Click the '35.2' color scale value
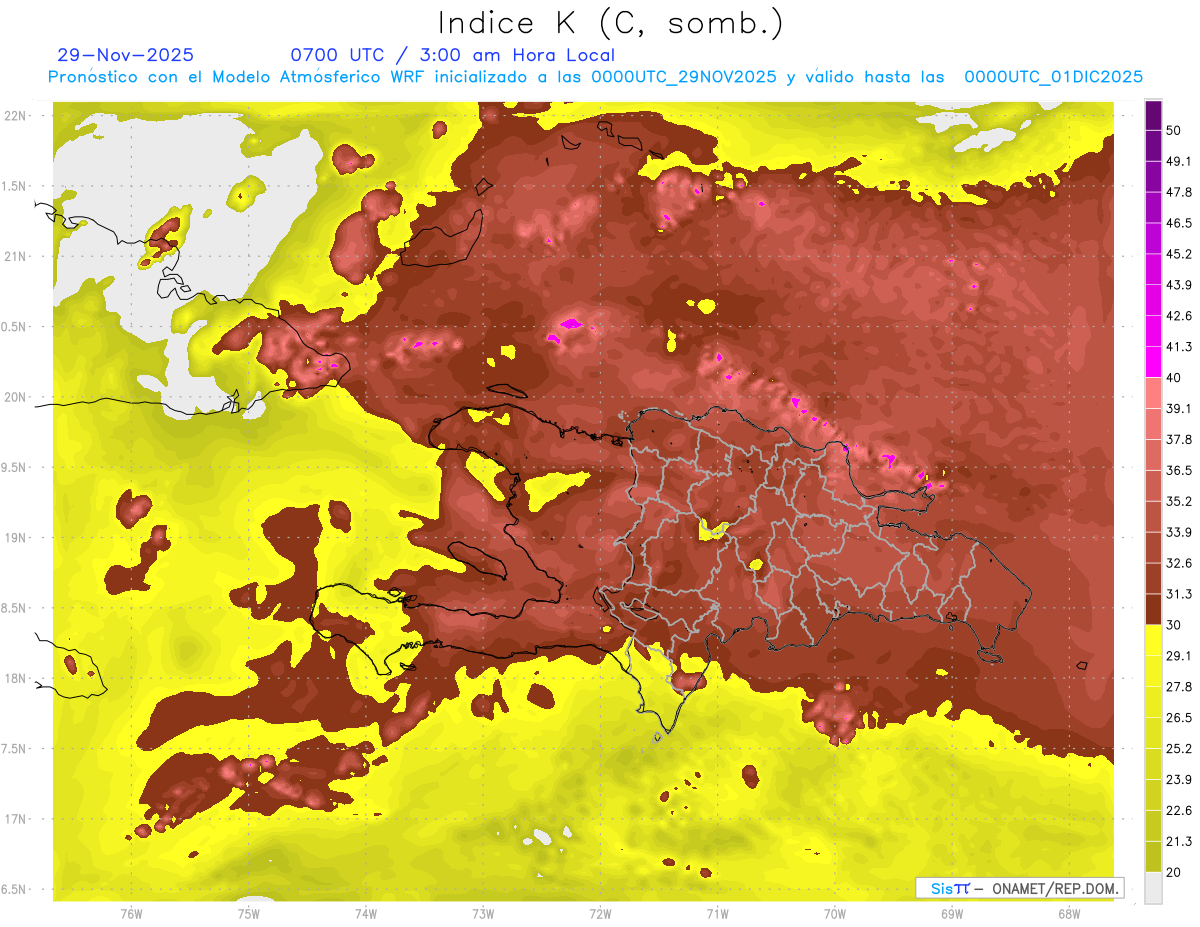 (x=1179, y=501)
